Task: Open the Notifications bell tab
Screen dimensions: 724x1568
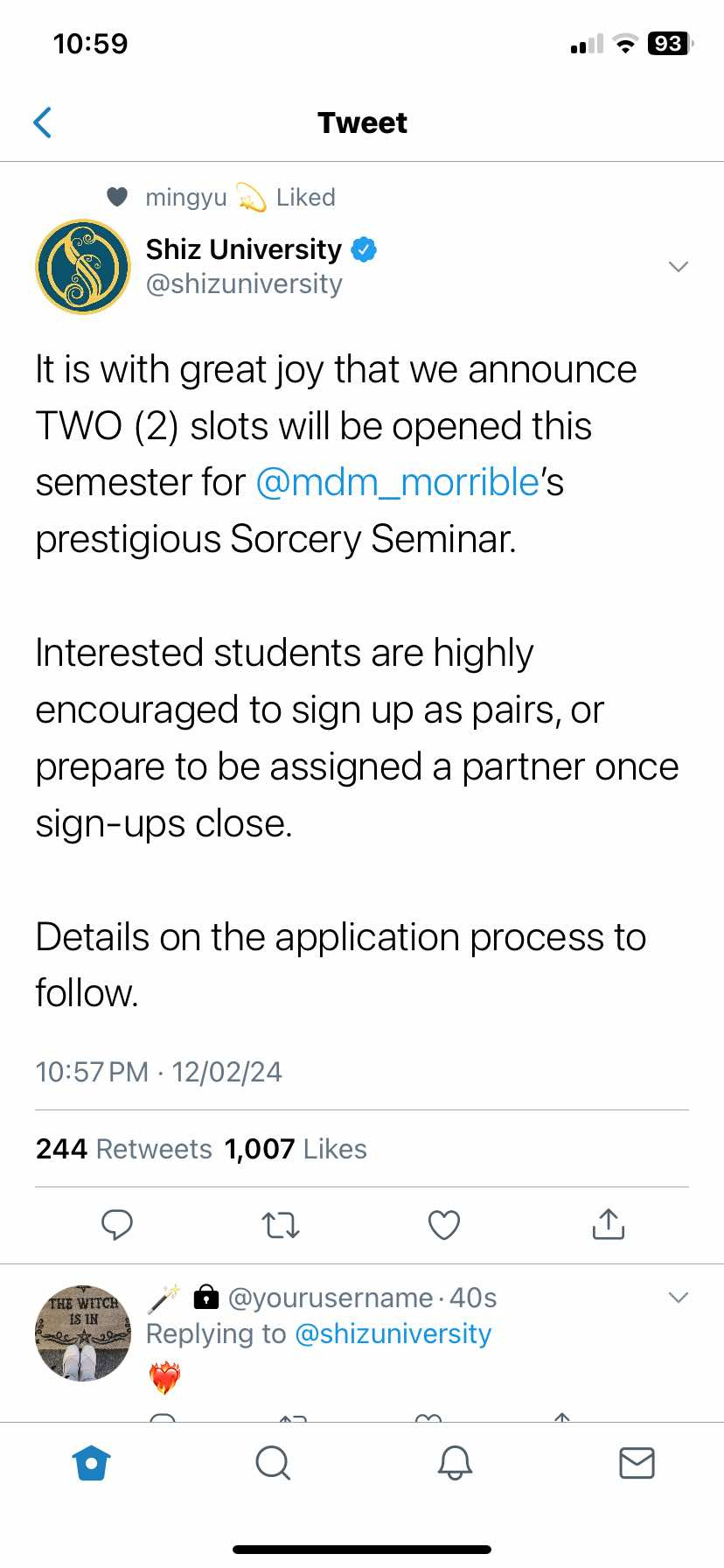Action: (x=455, y=1462)
